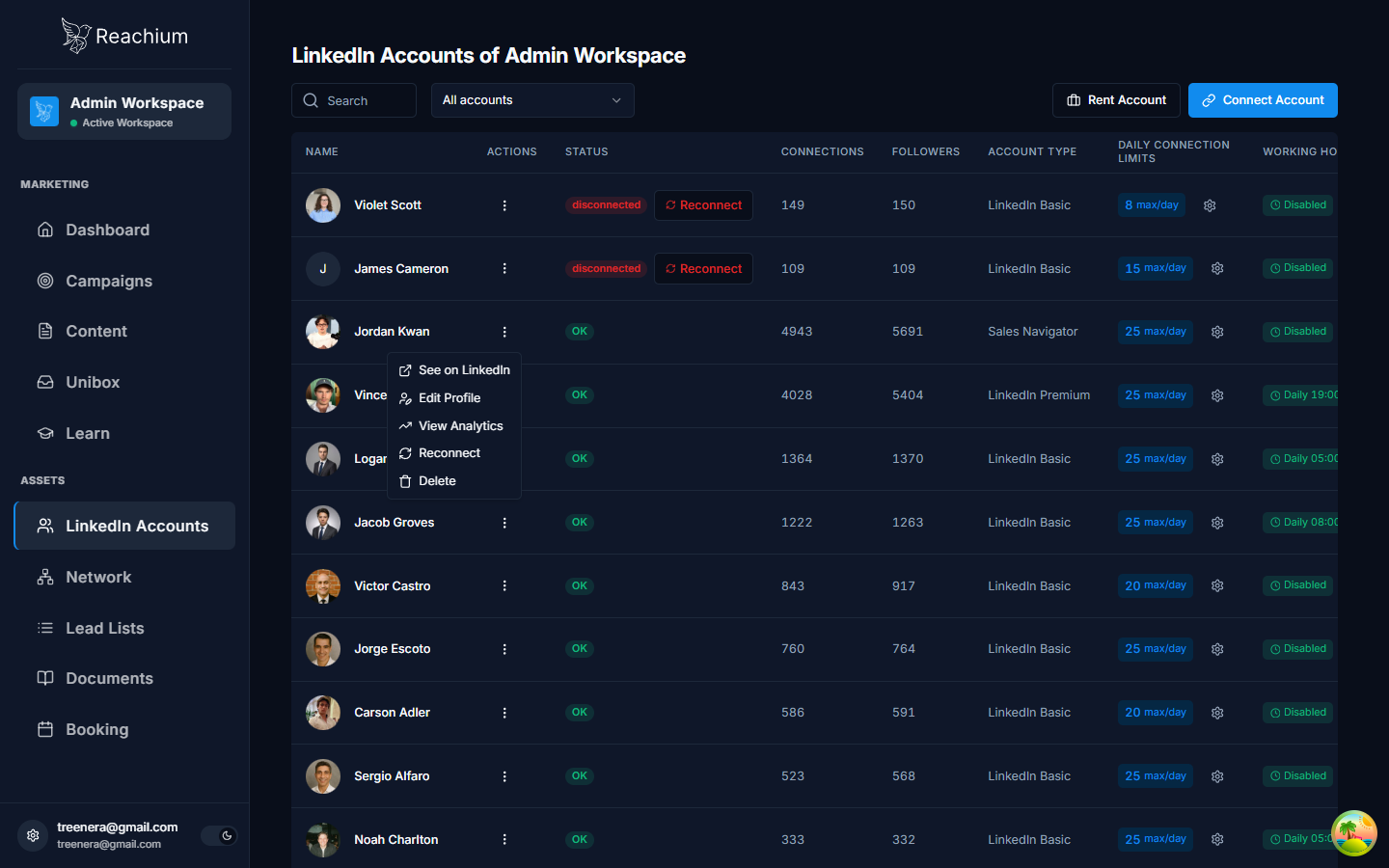
Task: Open limit settings gear for Sergio Alfaro
Action: click(1217, 776)
